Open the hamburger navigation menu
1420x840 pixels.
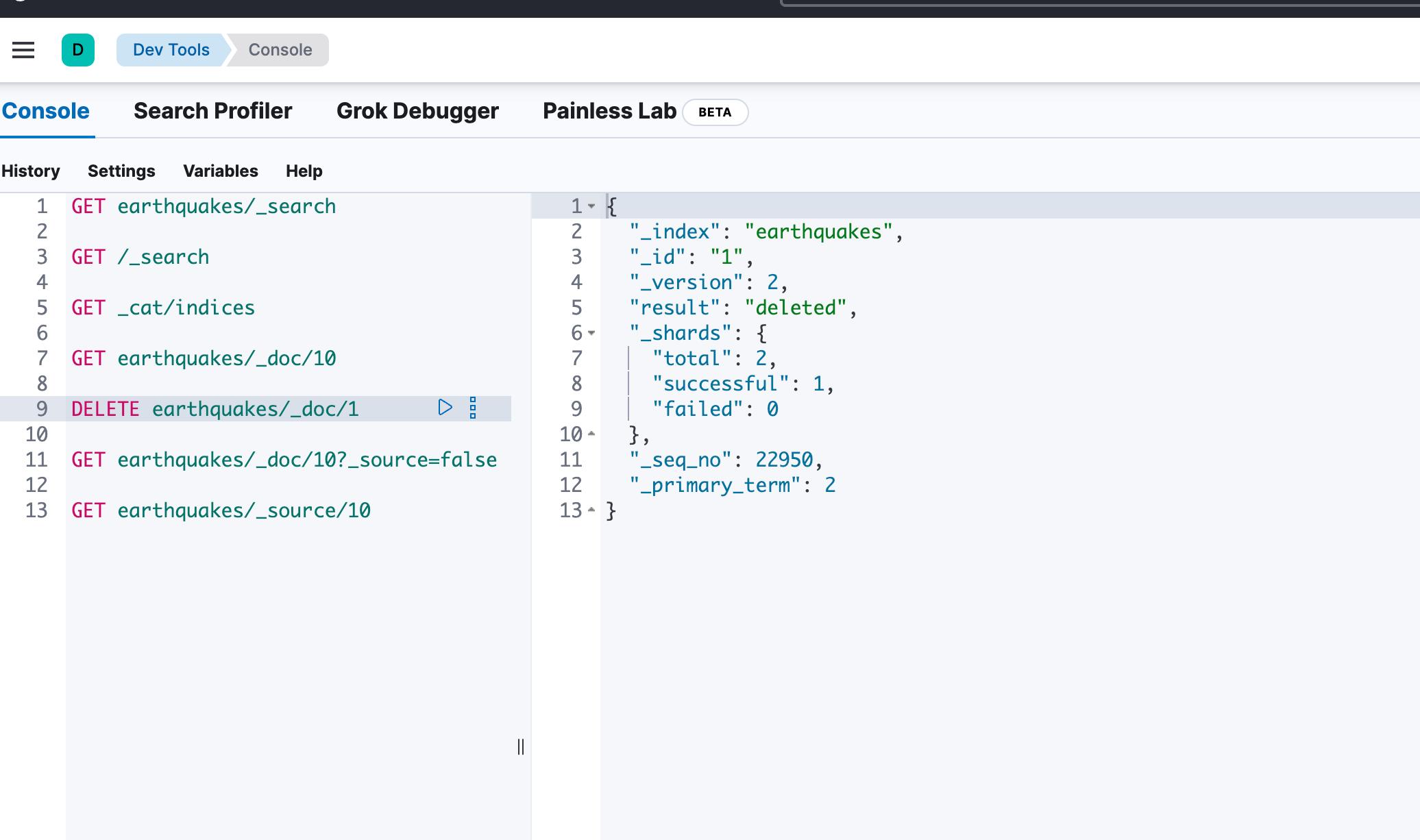click(23, 50)
